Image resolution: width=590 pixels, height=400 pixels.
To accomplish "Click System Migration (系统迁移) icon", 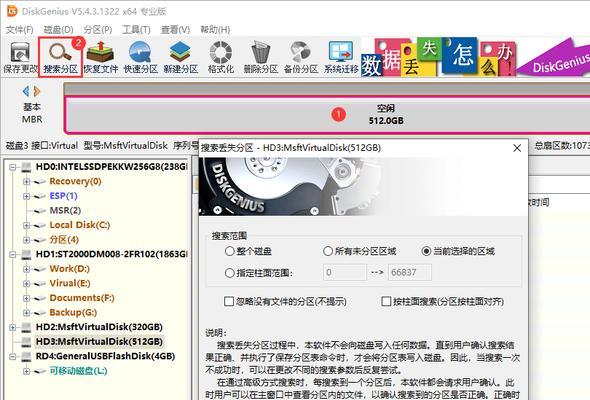I will [x=341, y=57].
